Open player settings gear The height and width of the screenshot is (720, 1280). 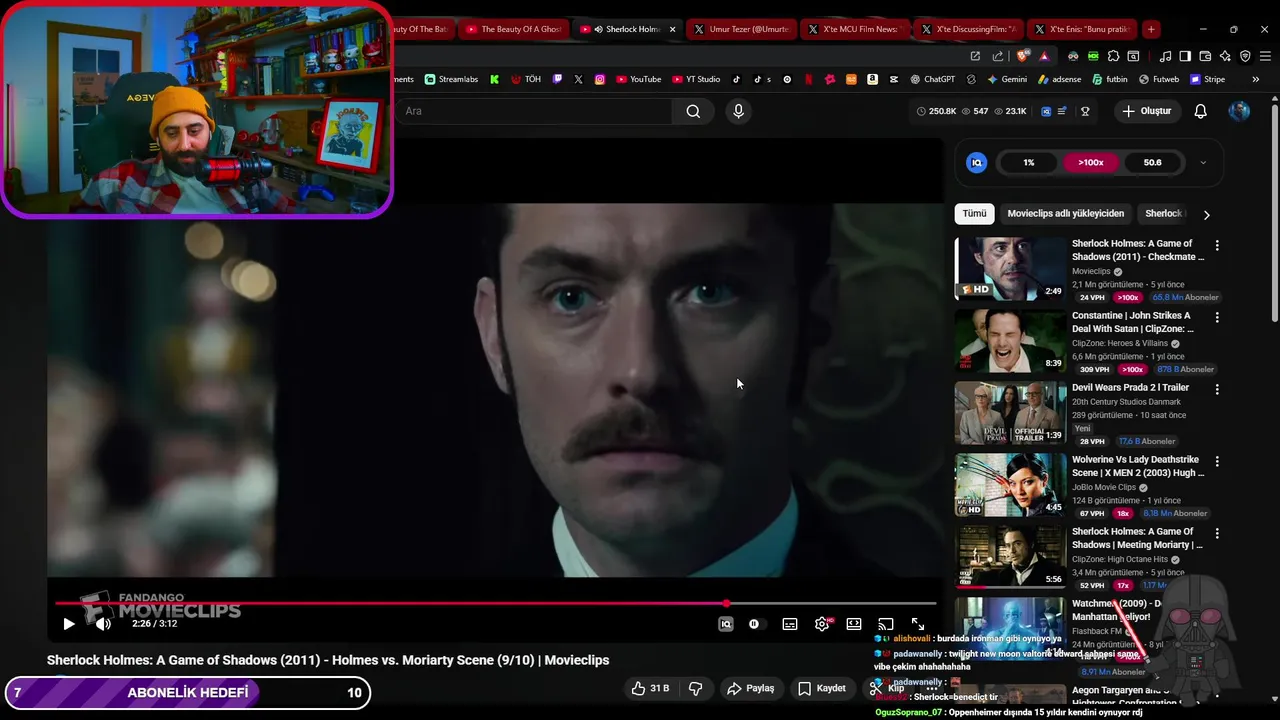click(822, 624)
